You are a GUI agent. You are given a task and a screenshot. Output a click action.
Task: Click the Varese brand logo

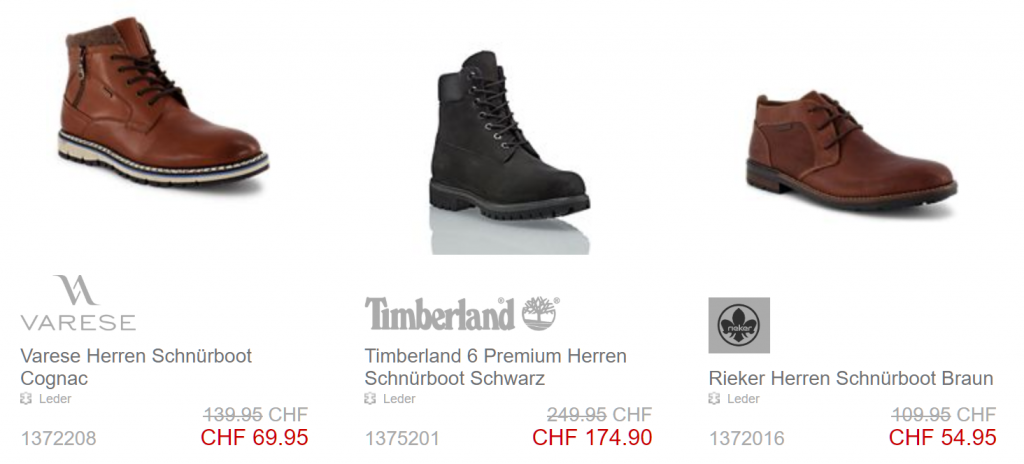[x=78, y=303]
